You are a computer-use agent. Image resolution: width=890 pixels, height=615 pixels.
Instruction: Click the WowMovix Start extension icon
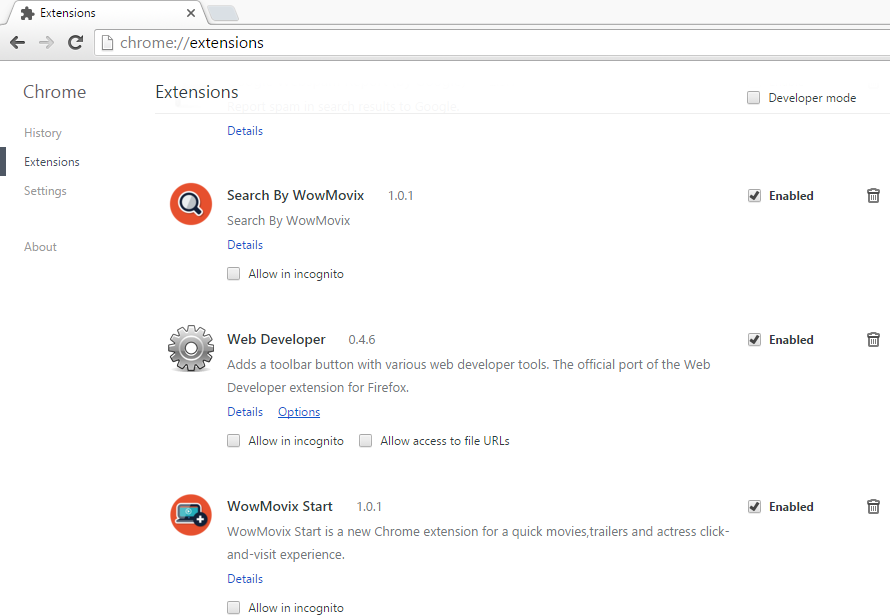click(x=190, y=515)
